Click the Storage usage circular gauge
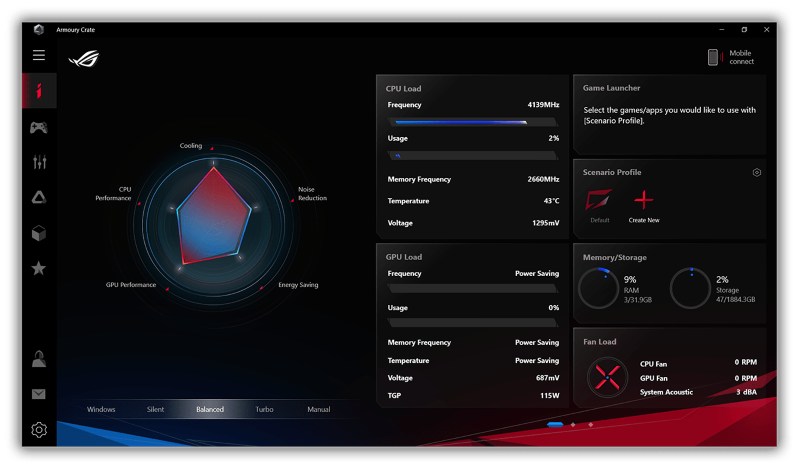800x467 pixels. click(690, 288)
